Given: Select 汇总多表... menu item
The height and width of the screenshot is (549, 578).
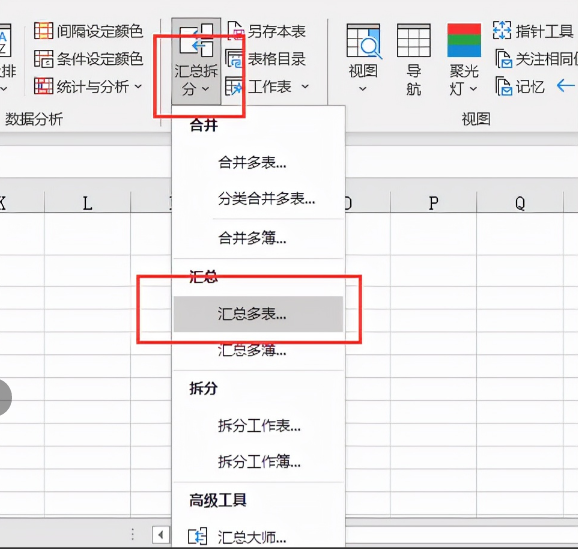Looking at the screenshot, I should click(258, 314).
